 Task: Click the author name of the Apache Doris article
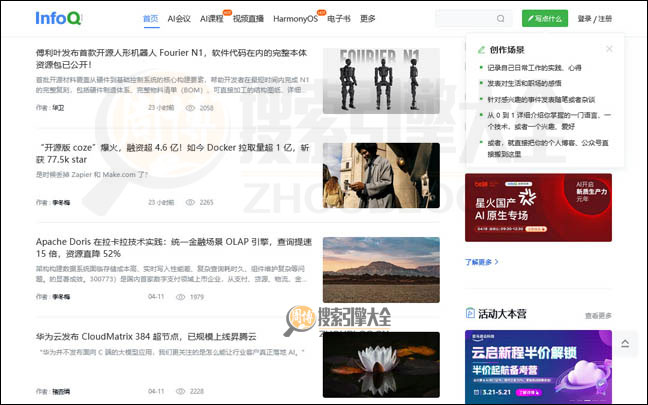coord(61,297)
